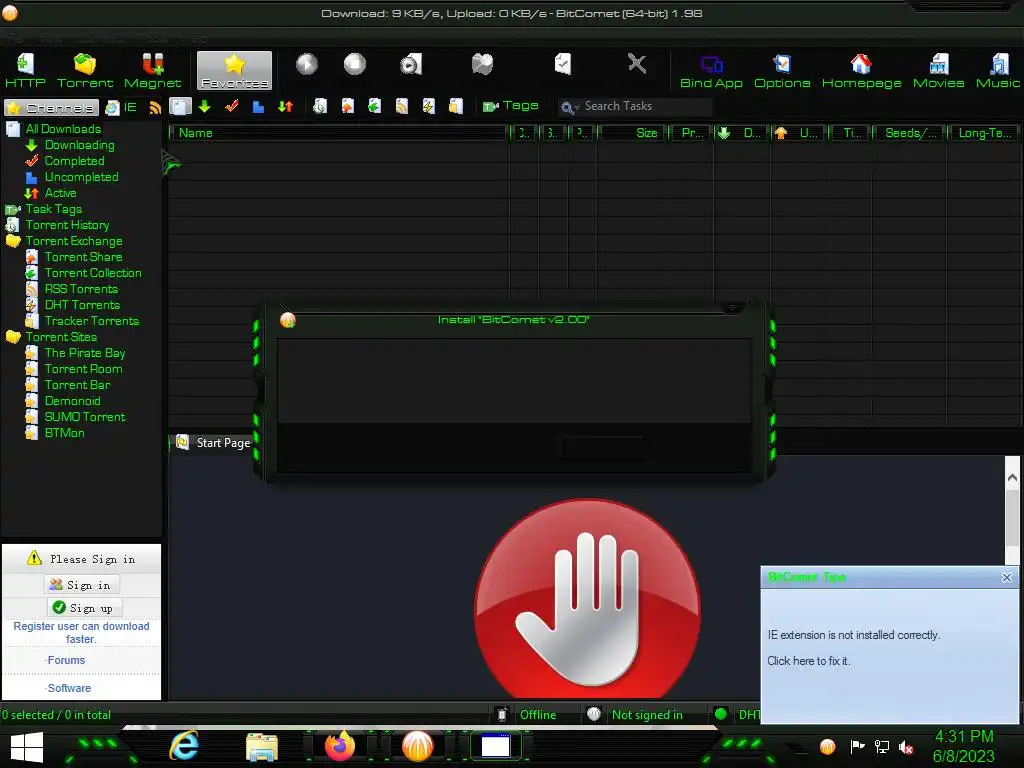
Task: Open the Movies section
Action: 938,71
